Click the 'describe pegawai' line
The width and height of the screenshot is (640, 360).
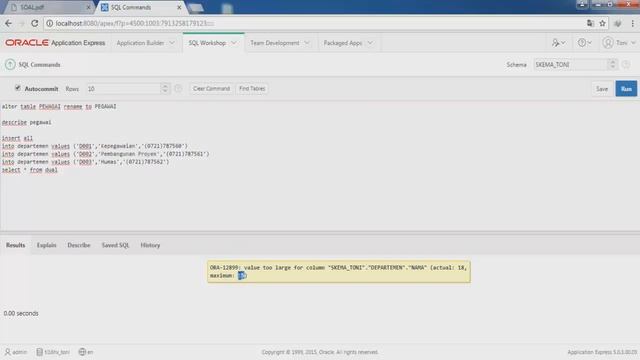[27, 122]
